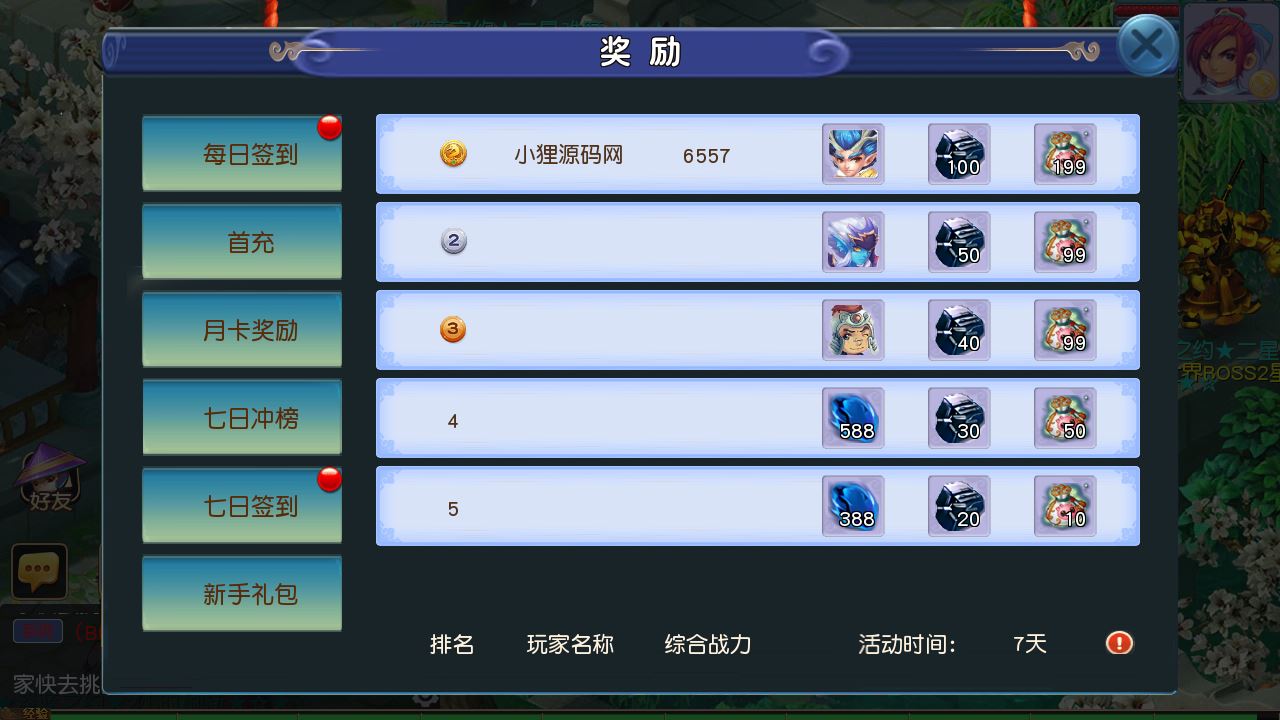The image size is (1280, 720).
Task: Tap the rank 3 dark ore 40 reward
Action: tap(959, 330)
